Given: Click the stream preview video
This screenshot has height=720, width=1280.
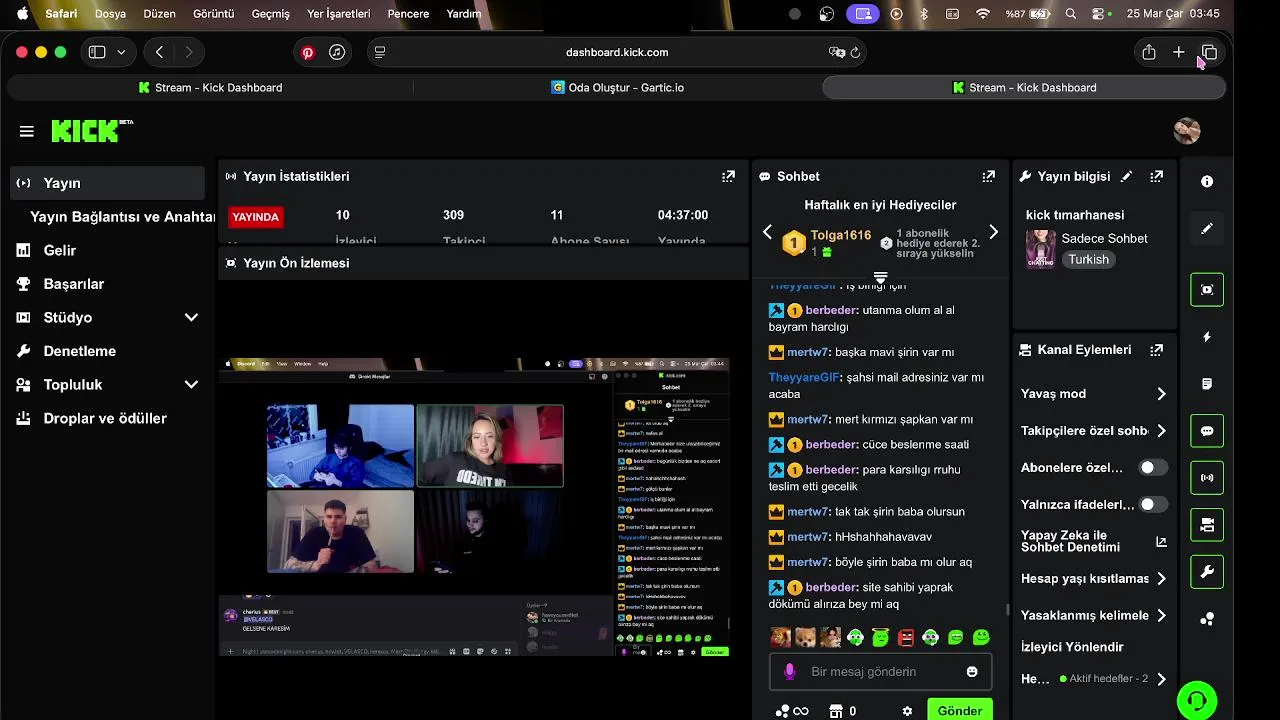Looking at the screenshot, I should coord(474,507).
